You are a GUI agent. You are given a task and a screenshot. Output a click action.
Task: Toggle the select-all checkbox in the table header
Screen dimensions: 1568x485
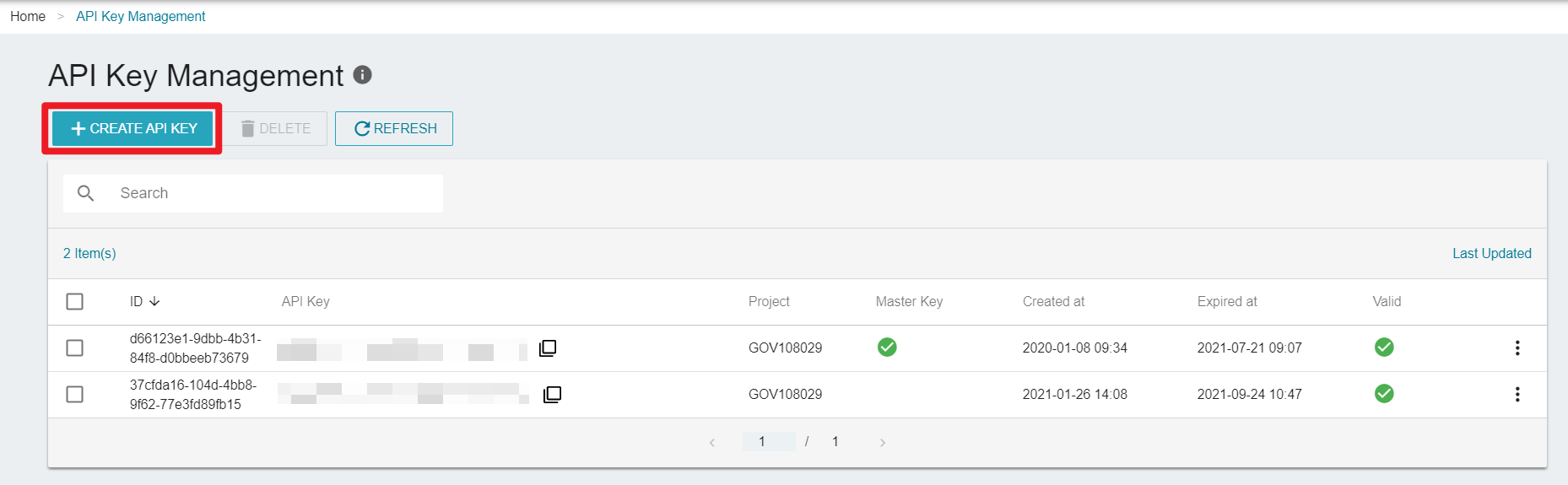coord(74,301)
